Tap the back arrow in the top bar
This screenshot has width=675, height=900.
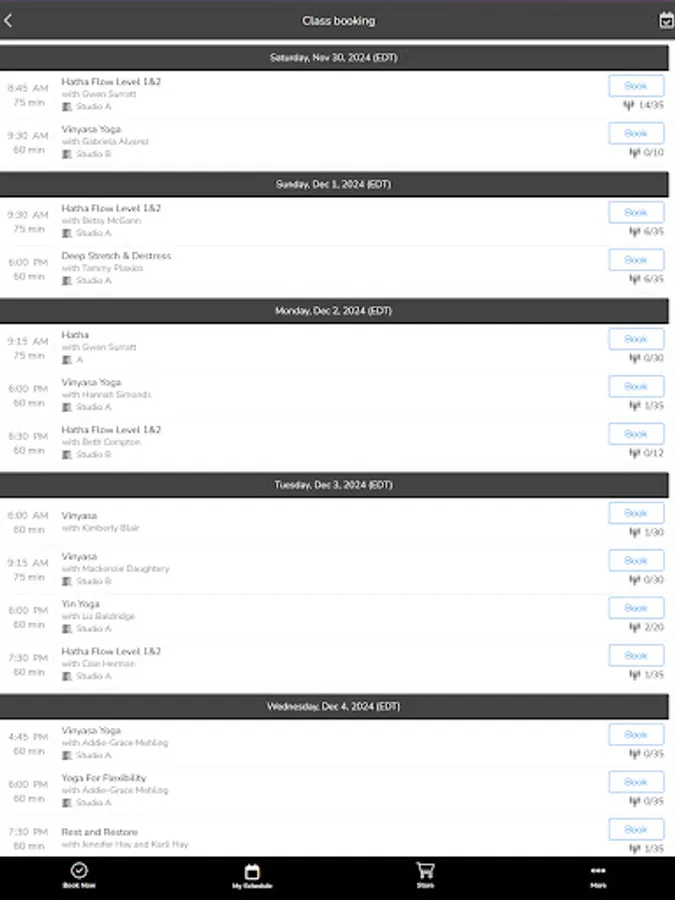[x=10, y=20]
